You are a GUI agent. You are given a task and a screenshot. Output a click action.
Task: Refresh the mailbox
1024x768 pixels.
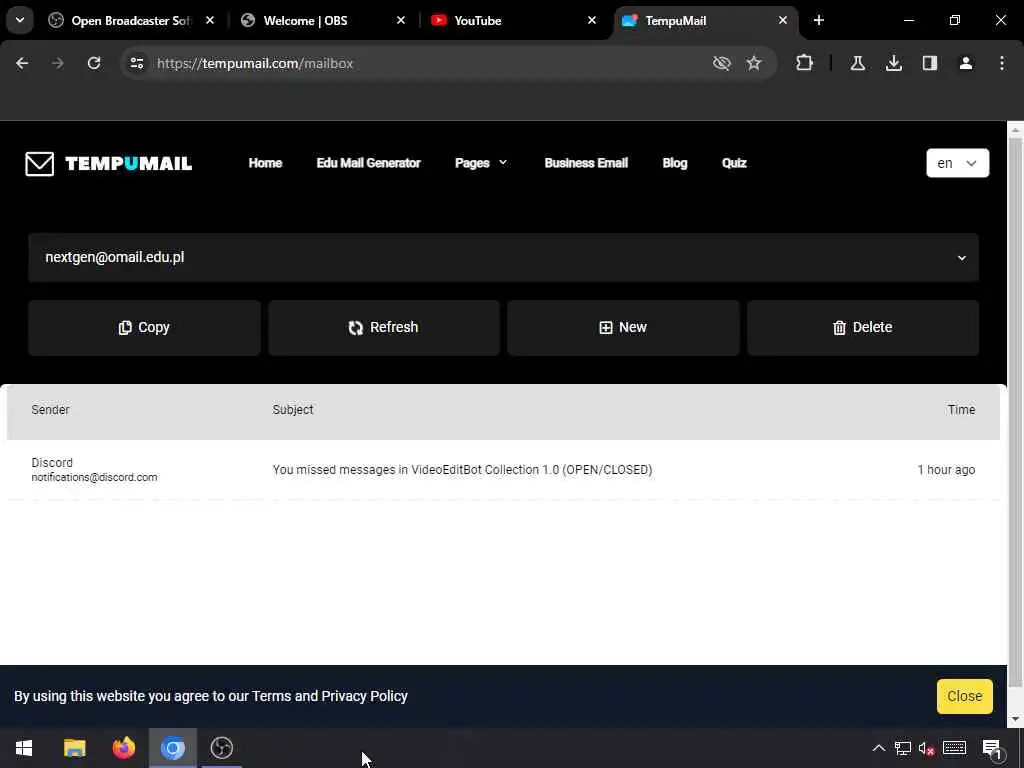coord(384,328)
